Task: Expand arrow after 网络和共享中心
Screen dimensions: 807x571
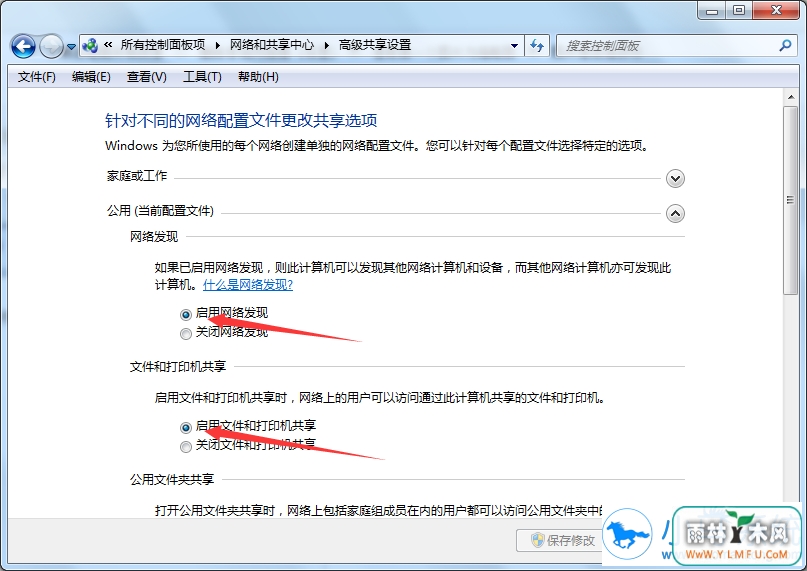Action: click(327, 45)
